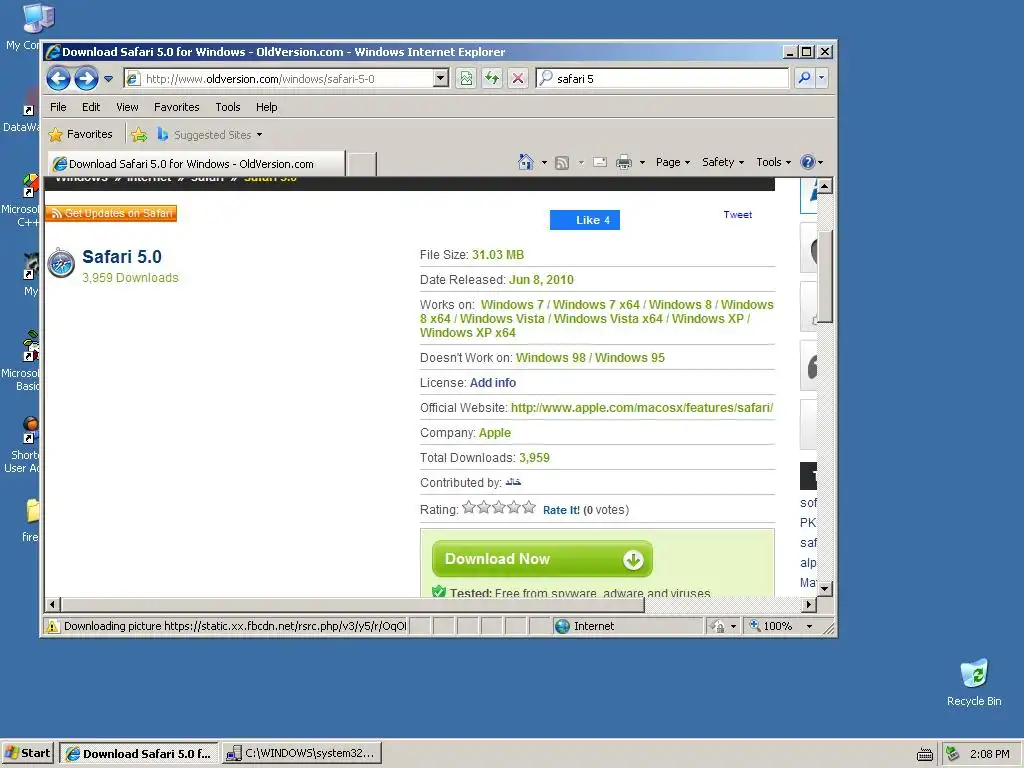Image resolution: width=1024 pixels, height=768 pixels.
Task: Open the recent pages dropdown arrow
Action: 108,79
